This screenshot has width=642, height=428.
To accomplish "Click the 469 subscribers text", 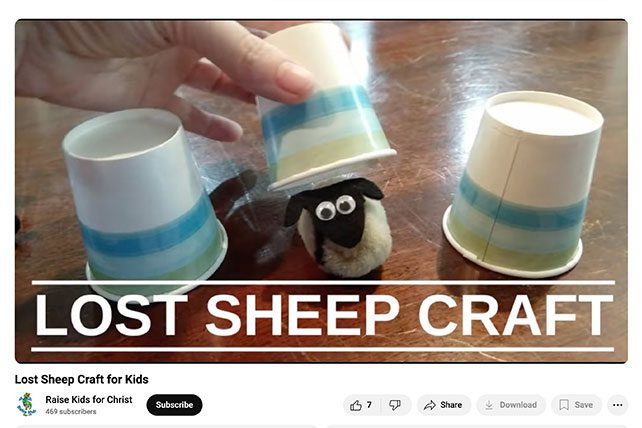I will [71, 412].
